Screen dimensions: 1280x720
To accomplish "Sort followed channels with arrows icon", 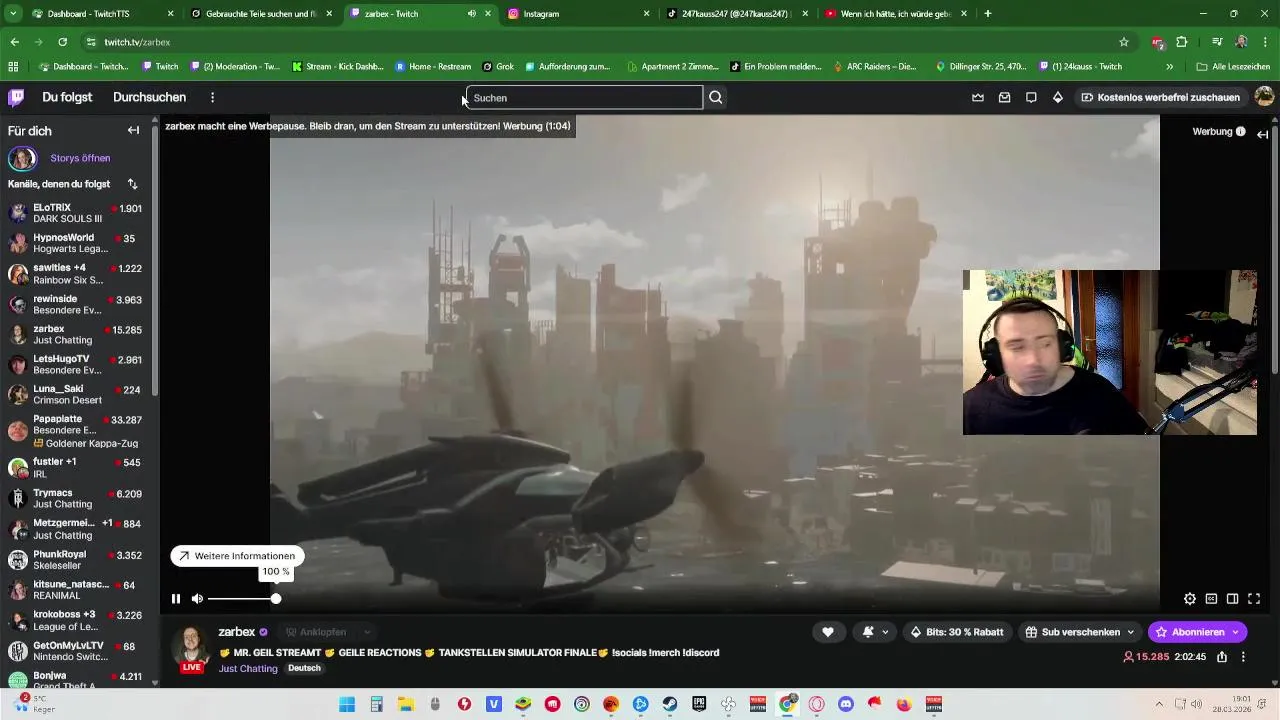I will click(x=132, y=184).
